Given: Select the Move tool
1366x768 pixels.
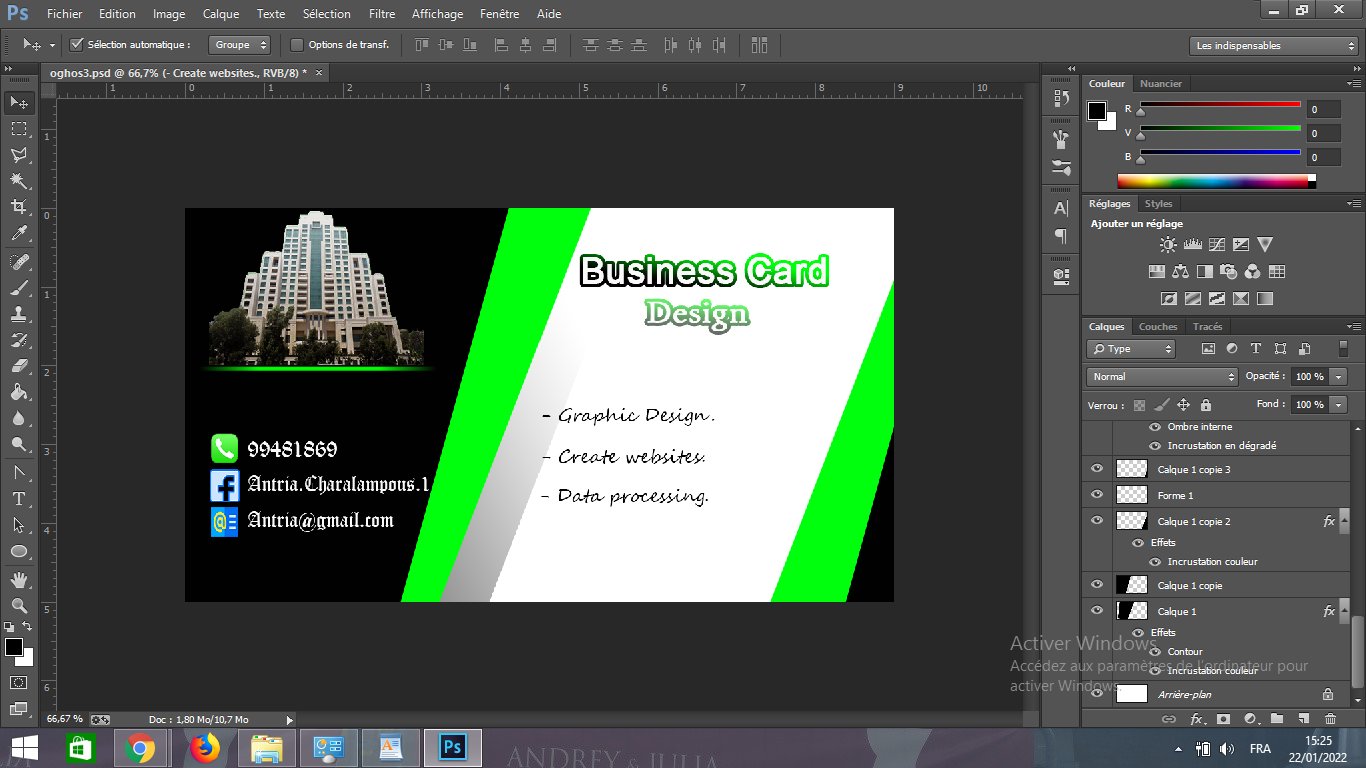Looking at the screenshot, I should (18, 102).
